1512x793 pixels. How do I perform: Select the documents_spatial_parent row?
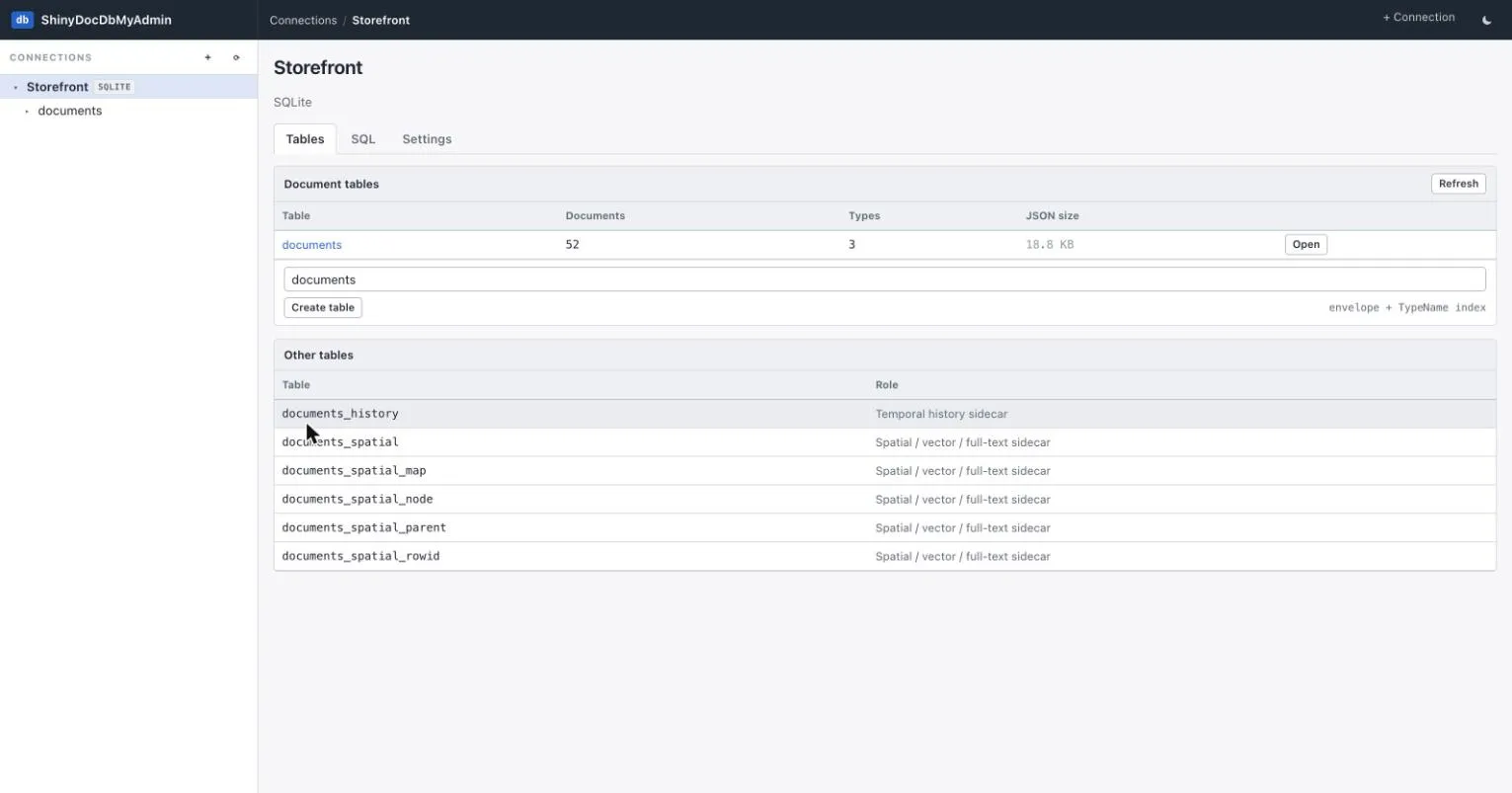coord(884,528)
